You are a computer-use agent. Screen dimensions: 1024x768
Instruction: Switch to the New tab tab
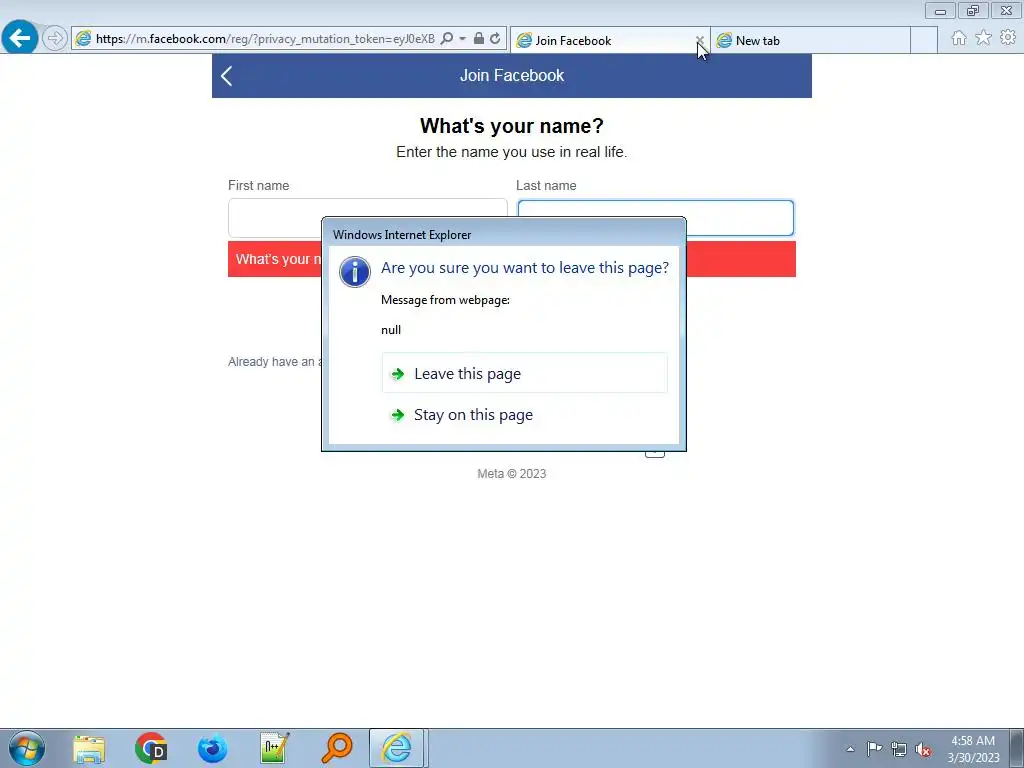810,40
